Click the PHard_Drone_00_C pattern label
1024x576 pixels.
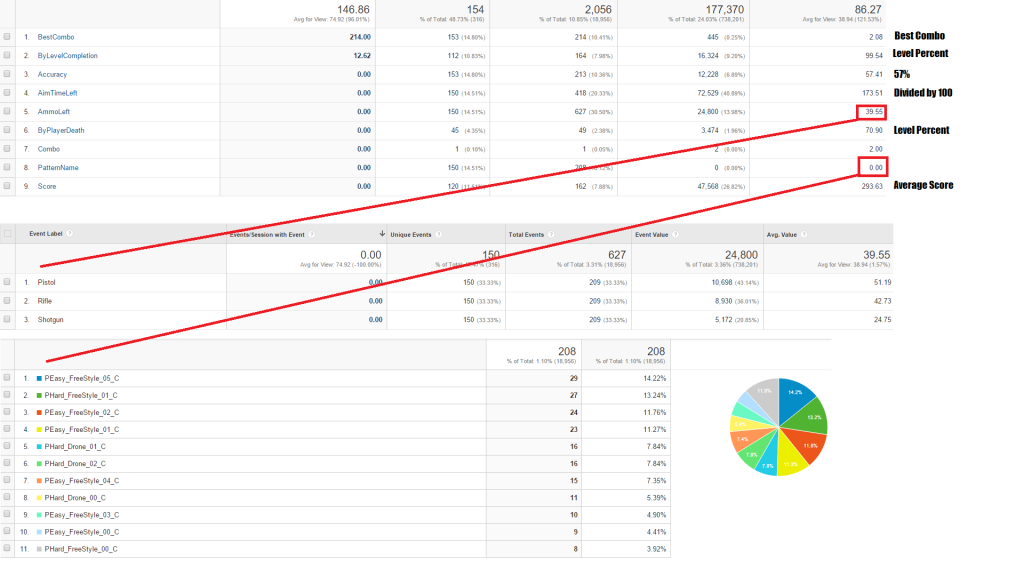(75, 498)
